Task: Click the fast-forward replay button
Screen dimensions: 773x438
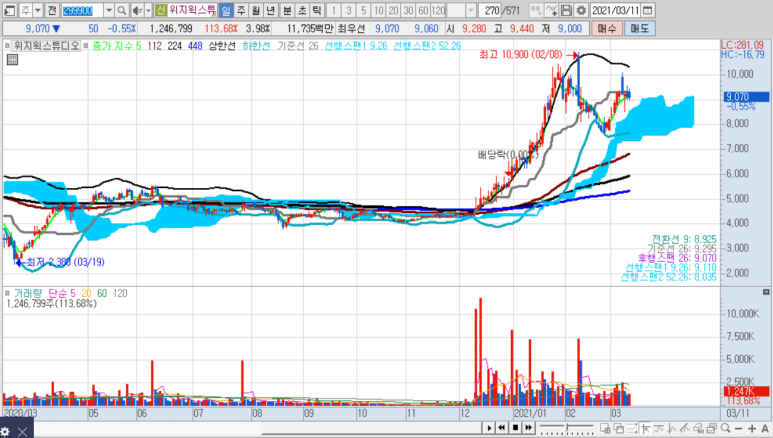Action: point(528,428)
